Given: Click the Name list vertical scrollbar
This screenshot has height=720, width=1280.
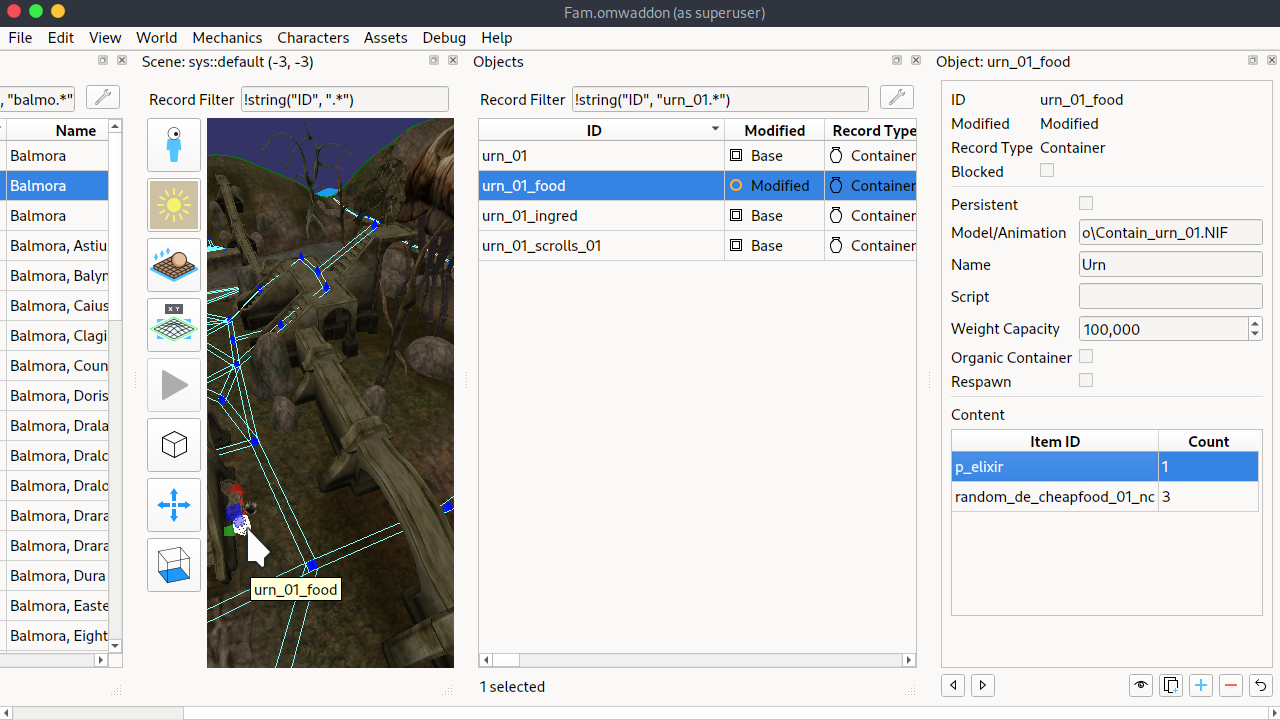Looking at the screenshot, I should coord(115,386).
